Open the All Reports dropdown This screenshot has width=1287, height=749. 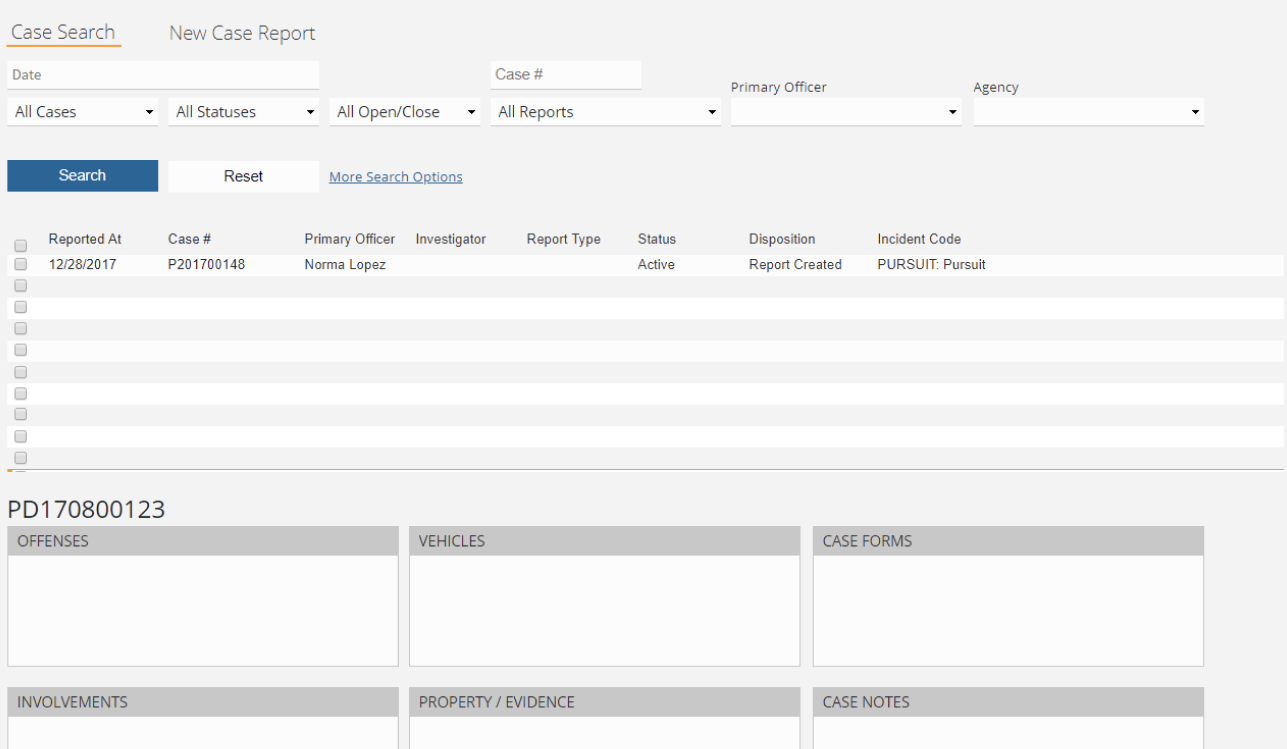(x=606, y=112)
